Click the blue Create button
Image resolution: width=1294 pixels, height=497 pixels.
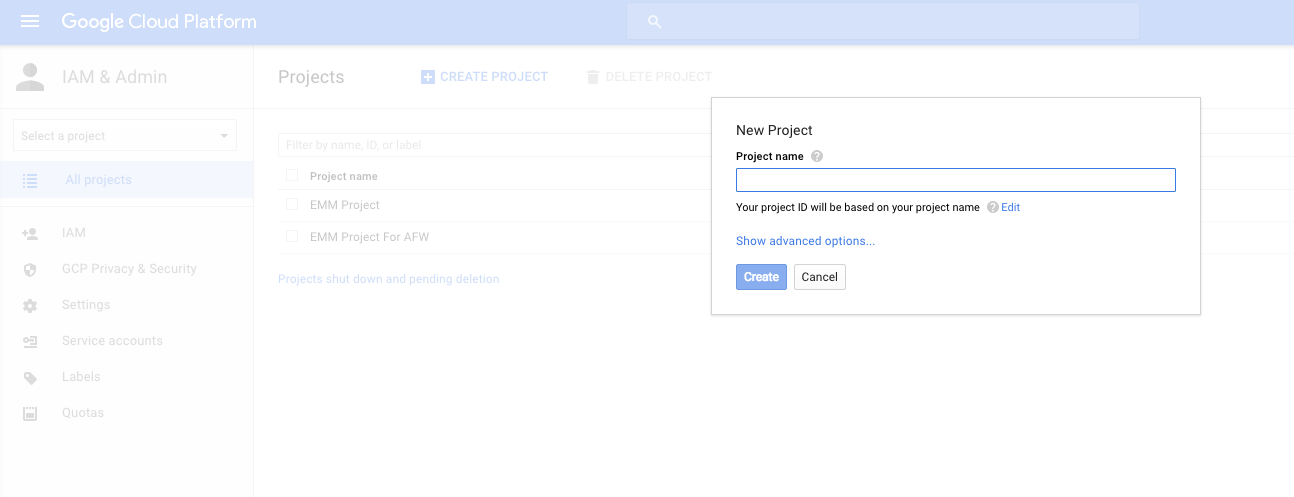coord(761,277)
